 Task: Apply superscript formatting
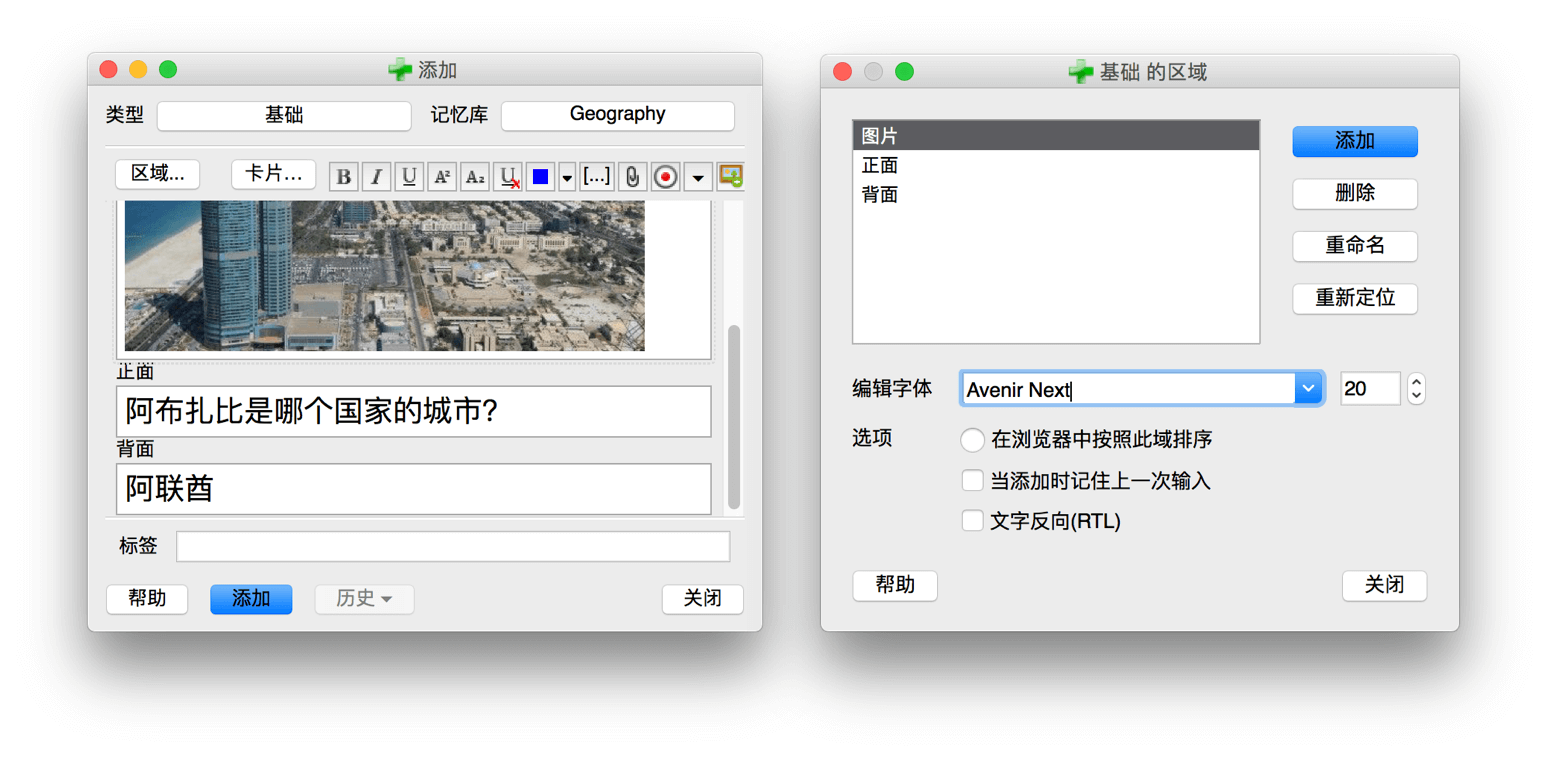[442, 177]
